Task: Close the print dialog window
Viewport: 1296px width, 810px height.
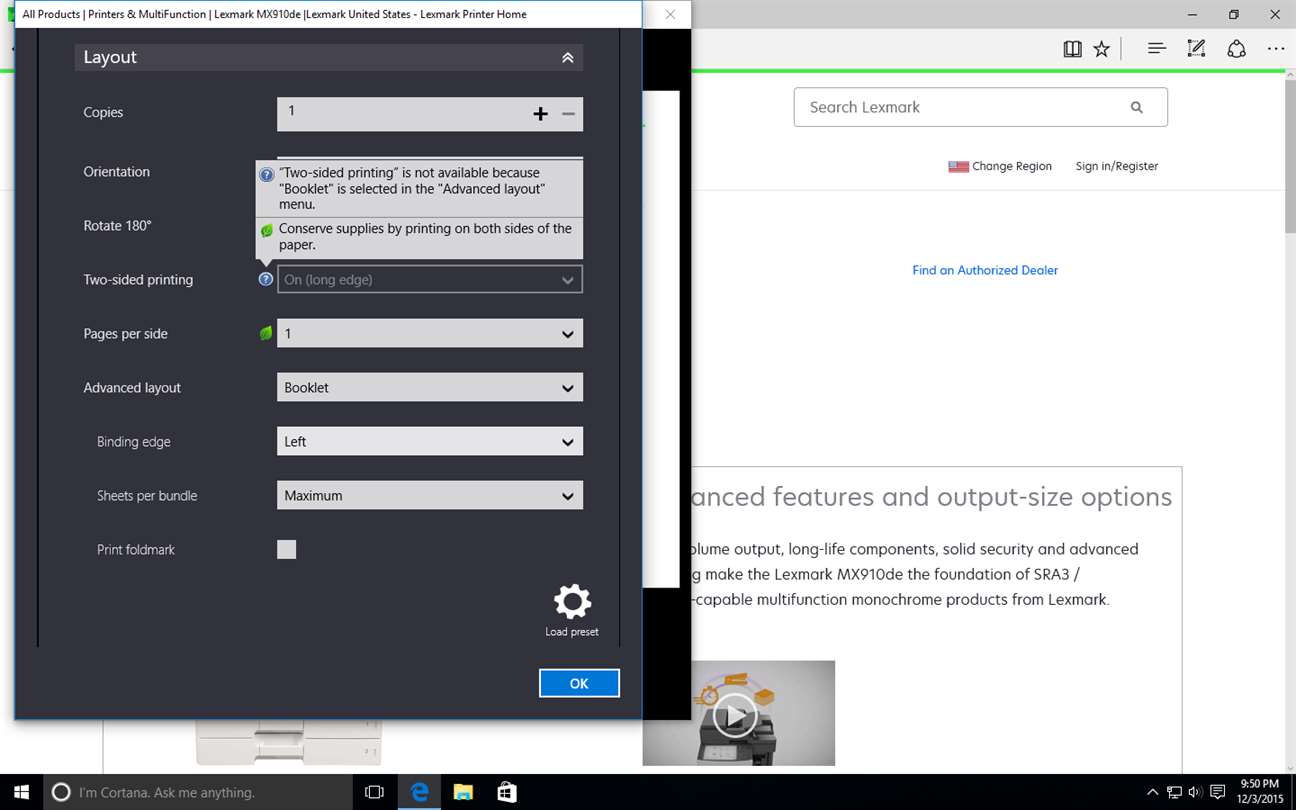Action: coord(670,14)
